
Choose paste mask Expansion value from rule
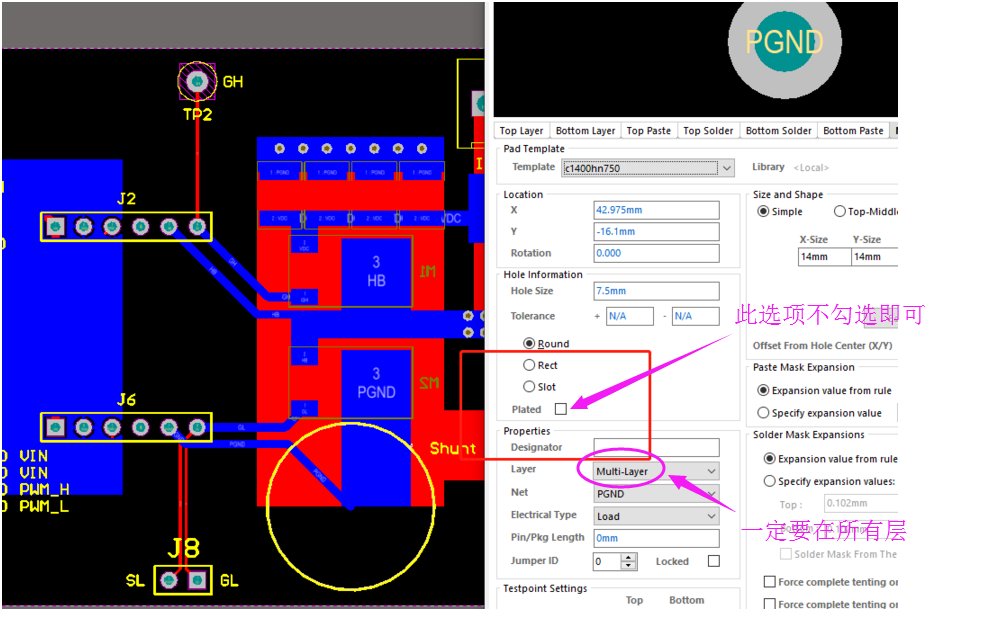764,390
